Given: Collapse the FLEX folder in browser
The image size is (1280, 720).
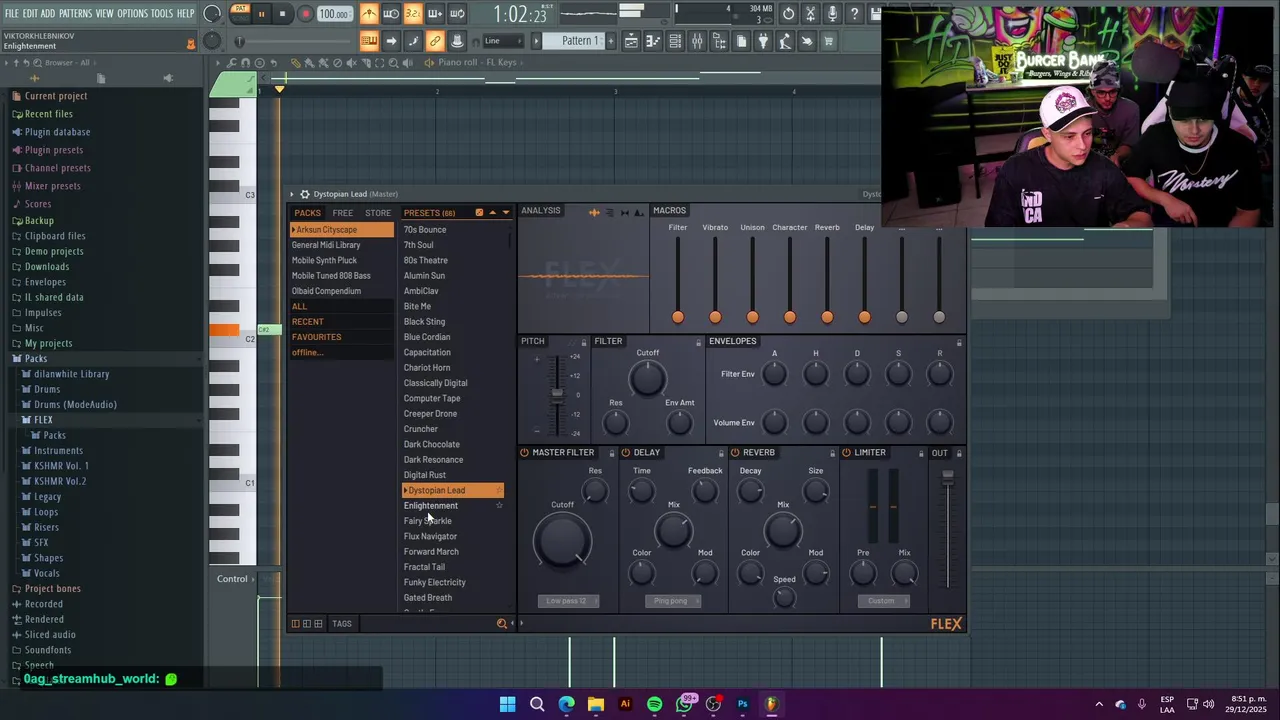Looking at the screenshot, I should click(43, 420).
